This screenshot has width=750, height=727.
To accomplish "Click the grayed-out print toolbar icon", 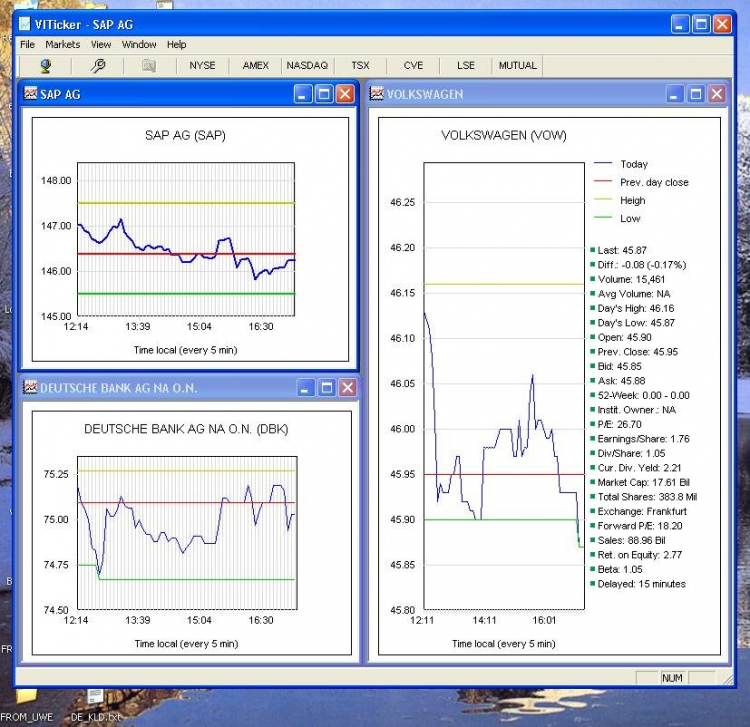I will point(149,66).
